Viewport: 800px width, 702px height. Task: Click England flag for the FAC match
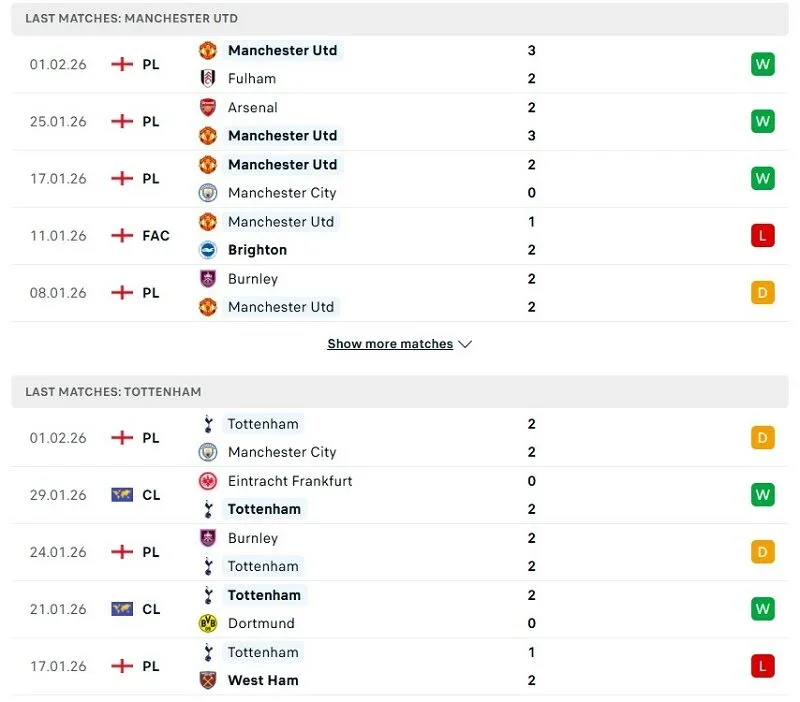(122, 236)
